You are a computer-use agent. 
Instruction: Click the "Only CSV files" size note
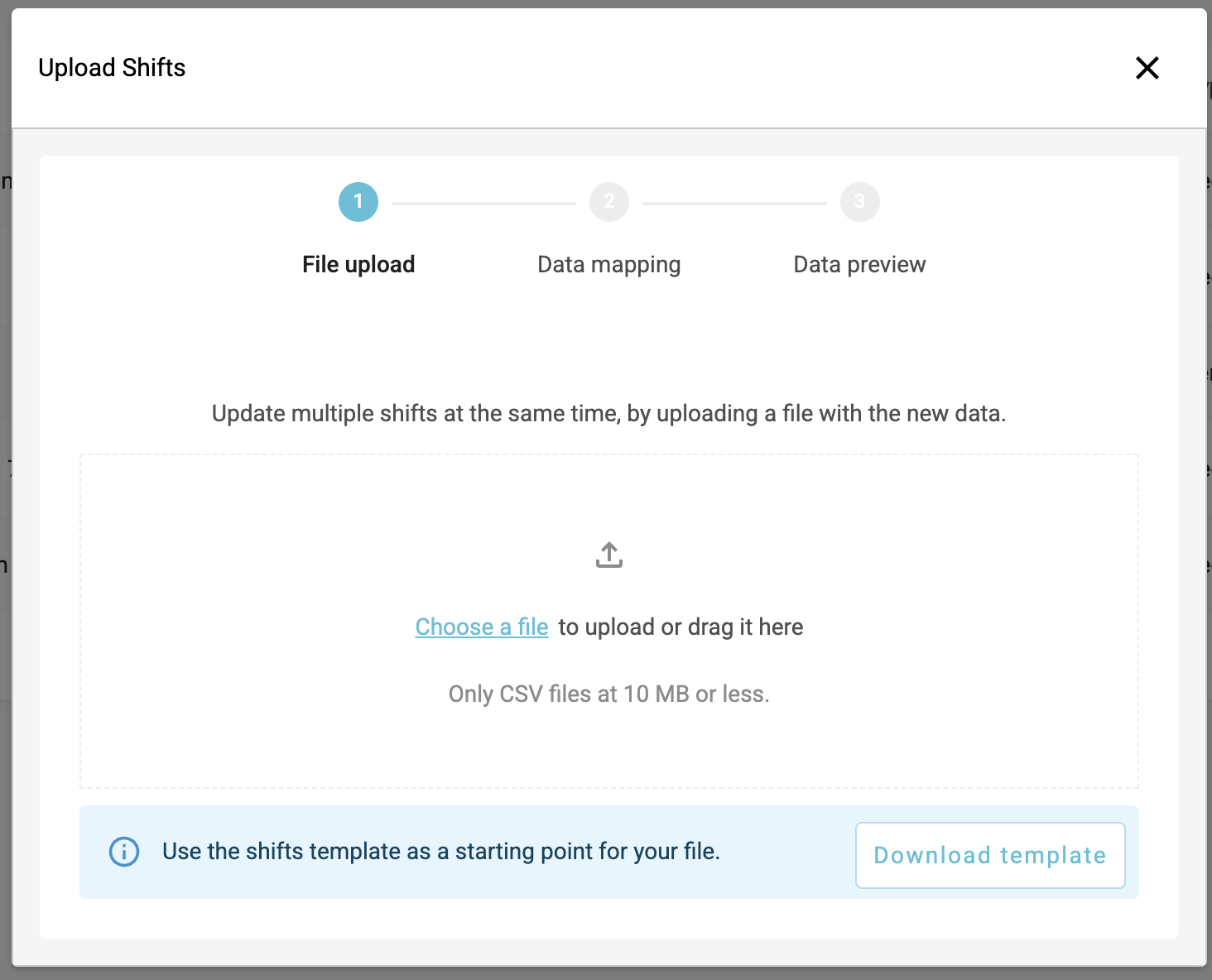[x=609, y=694]
